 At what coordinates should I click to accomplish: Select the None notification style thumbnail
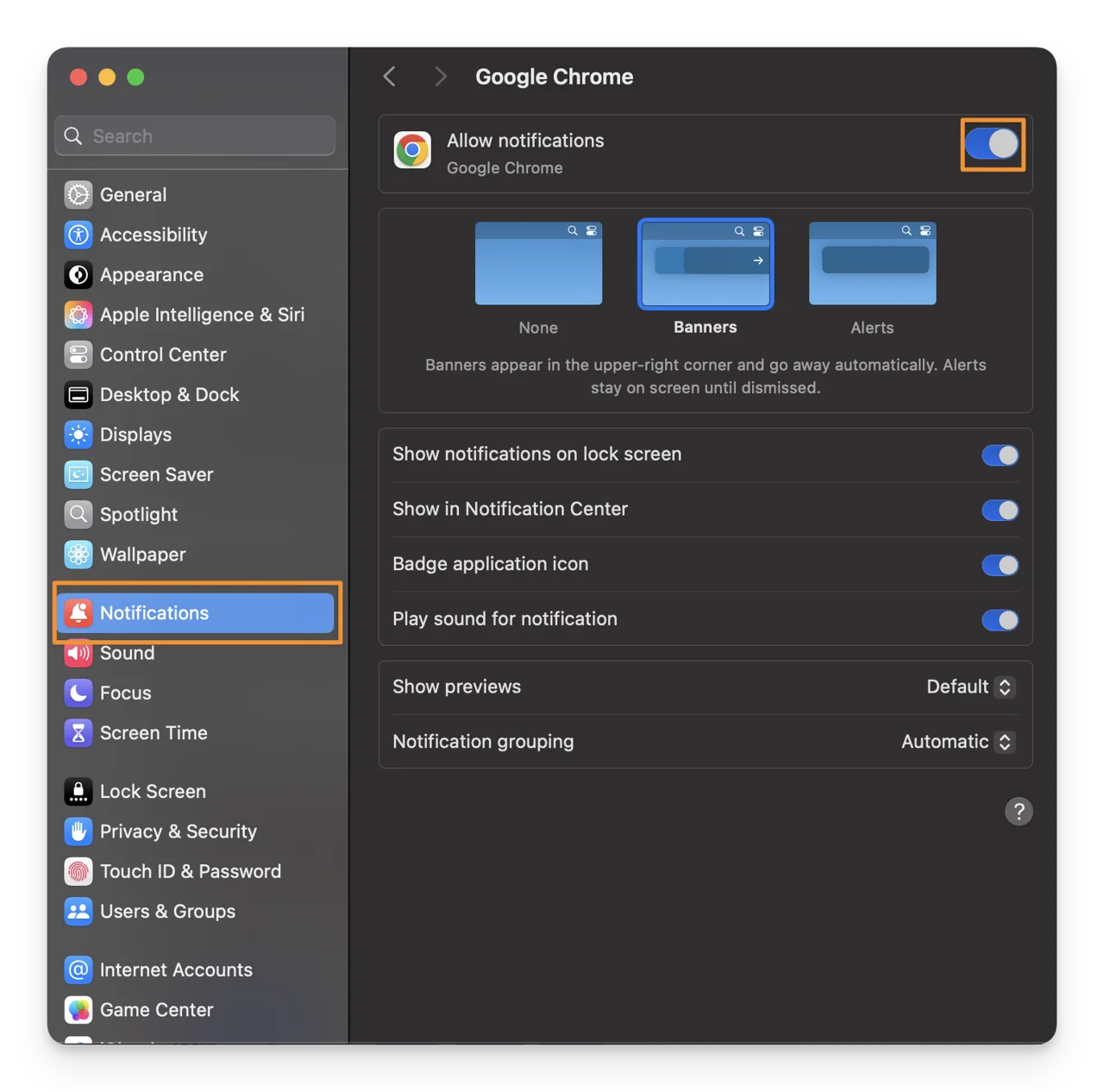(538, 263)
